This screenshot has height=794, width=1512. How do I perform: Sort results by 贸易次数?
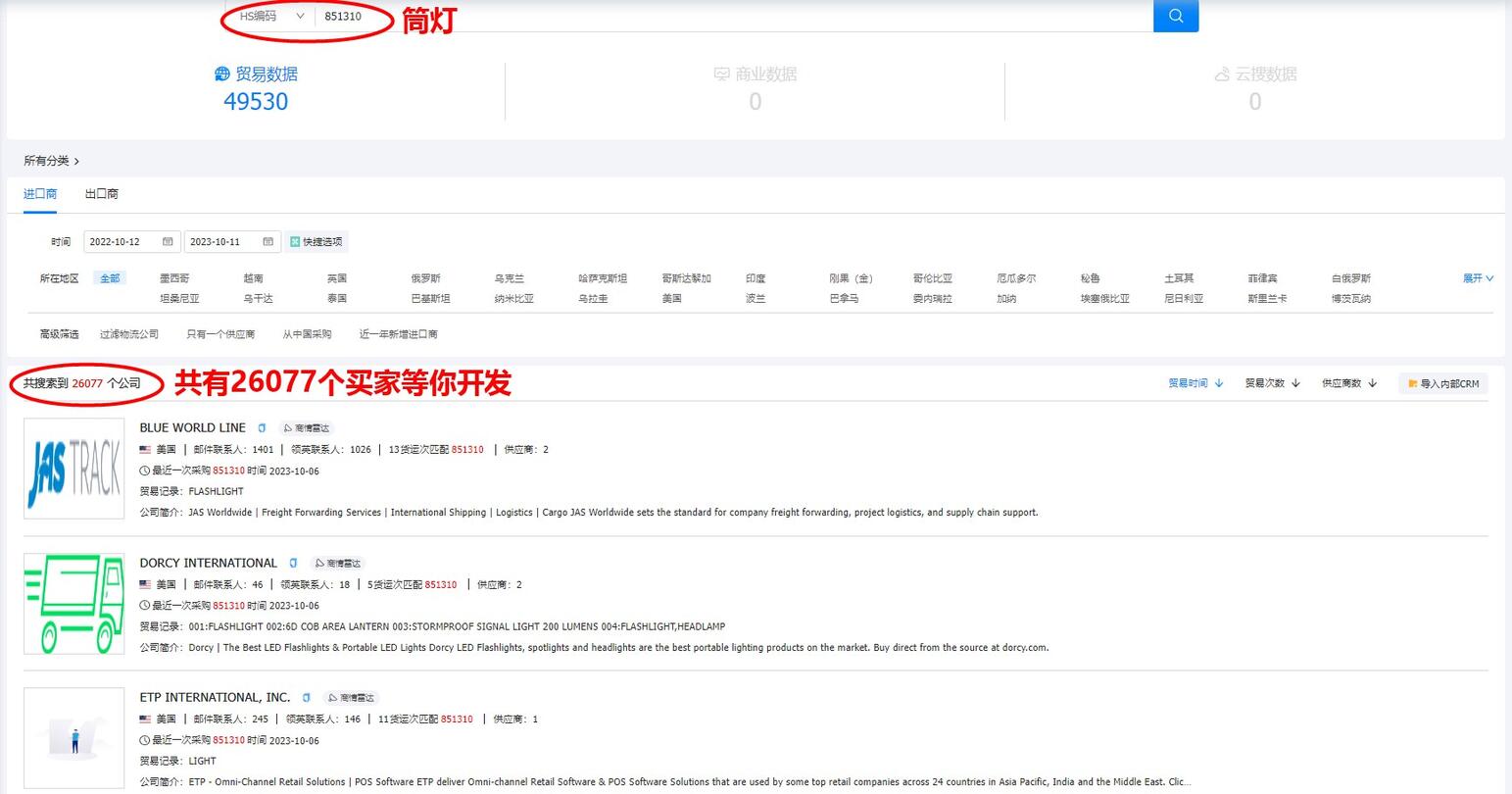click(x=1272, y=383)
